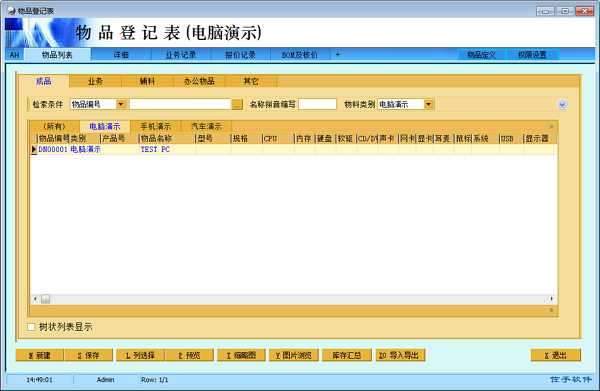Click the scroll left arrow of grid

35,299
